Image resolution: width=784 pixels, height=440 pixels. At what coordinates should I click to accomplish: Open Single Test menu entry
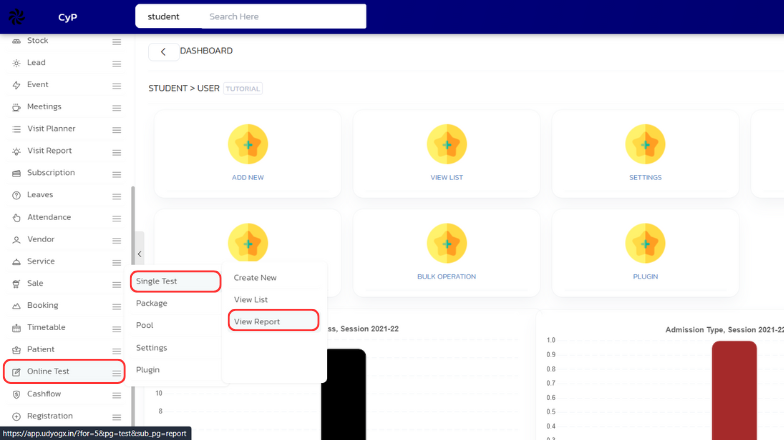(157, 281)
